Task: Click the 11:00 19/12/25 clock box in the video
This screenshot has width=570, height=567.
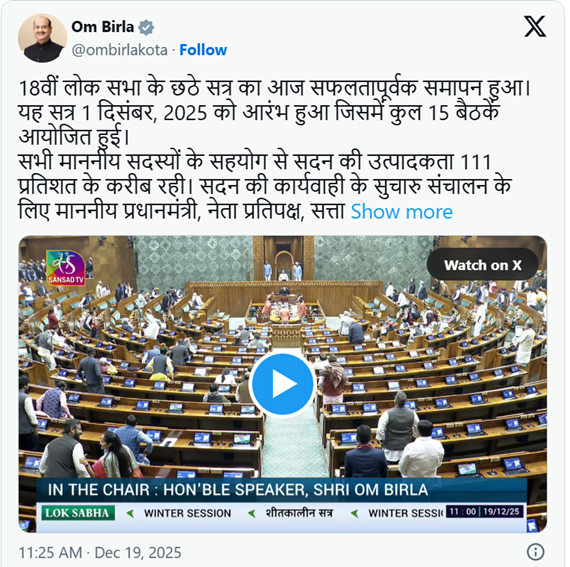Action: pos(485,512)
